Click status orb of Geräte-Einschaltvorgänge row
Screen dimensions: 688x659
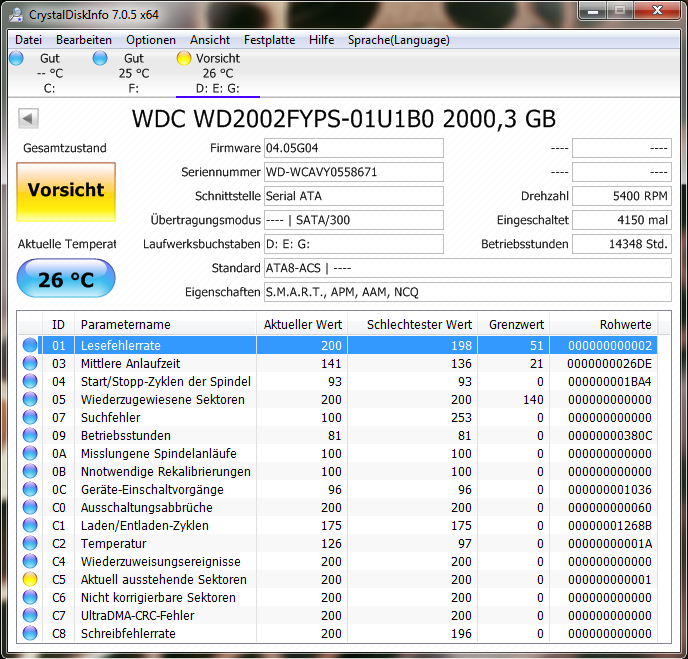[x=30, y=489]
